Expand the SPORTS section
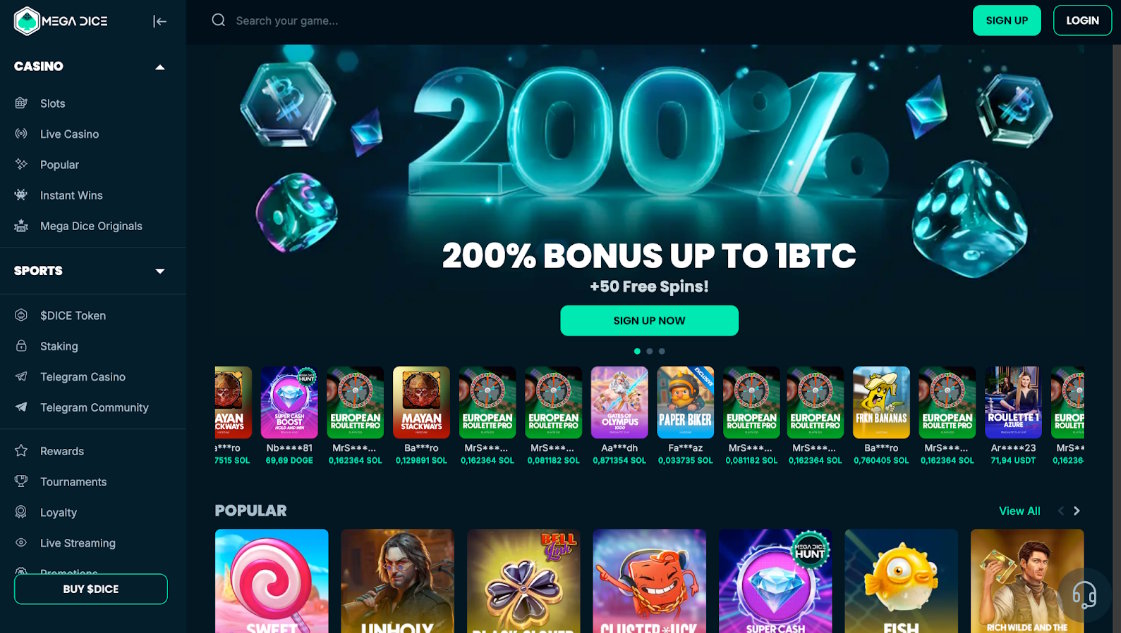 160,271
